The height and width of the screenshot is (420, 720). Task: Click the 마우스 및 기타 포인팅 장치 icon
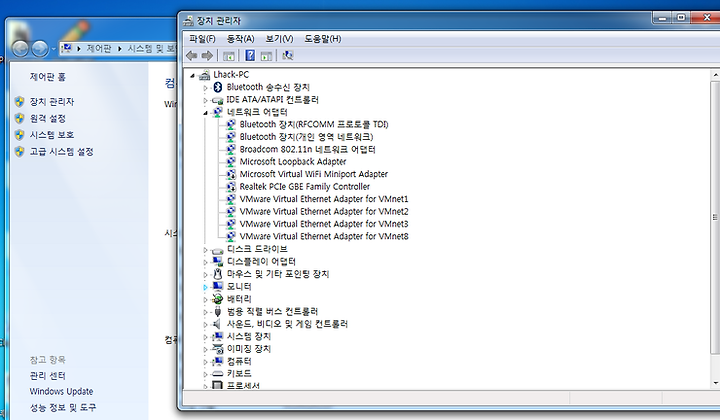(218, 274)
